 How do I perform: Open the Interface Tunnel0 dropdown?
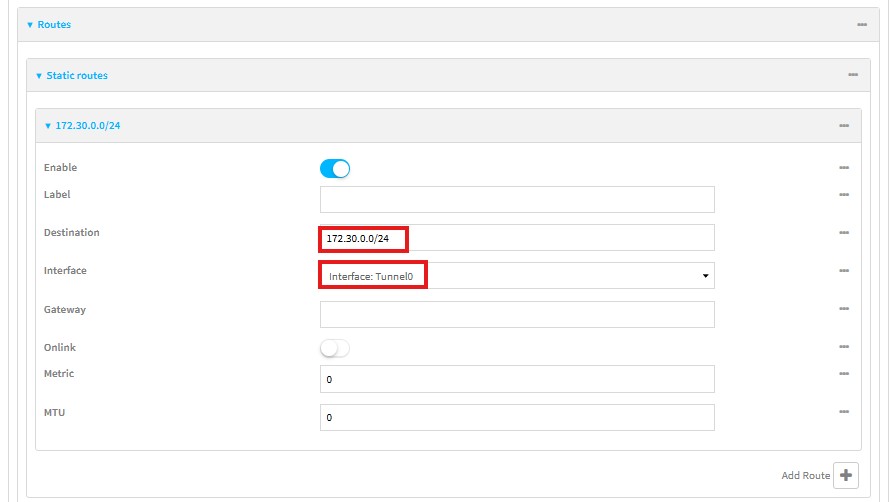click(x=516, y=275)
